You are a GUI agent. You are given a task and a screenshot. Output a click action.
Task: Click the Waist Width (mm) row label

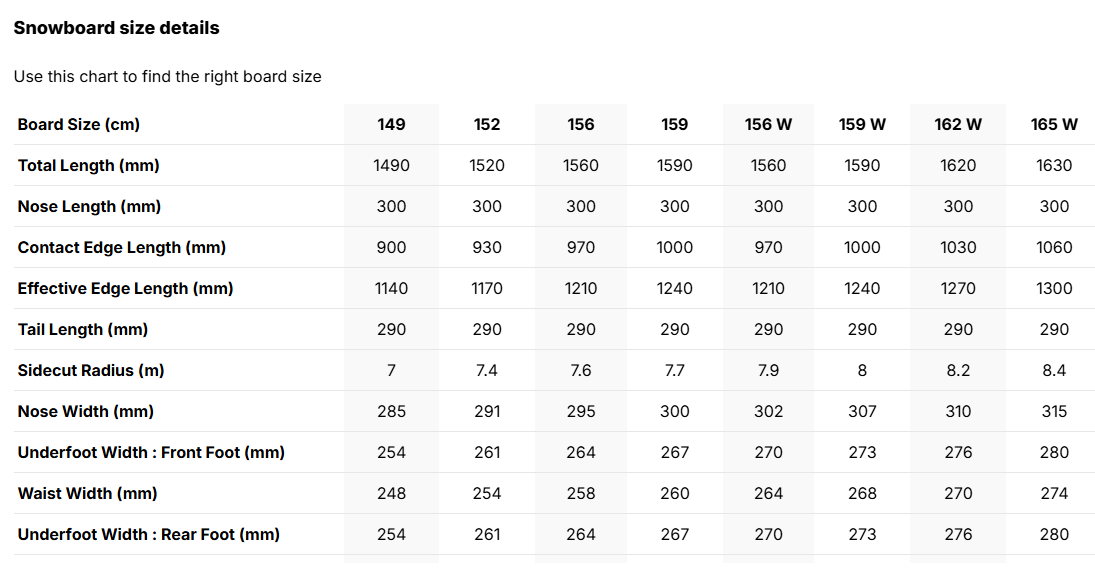87,493
